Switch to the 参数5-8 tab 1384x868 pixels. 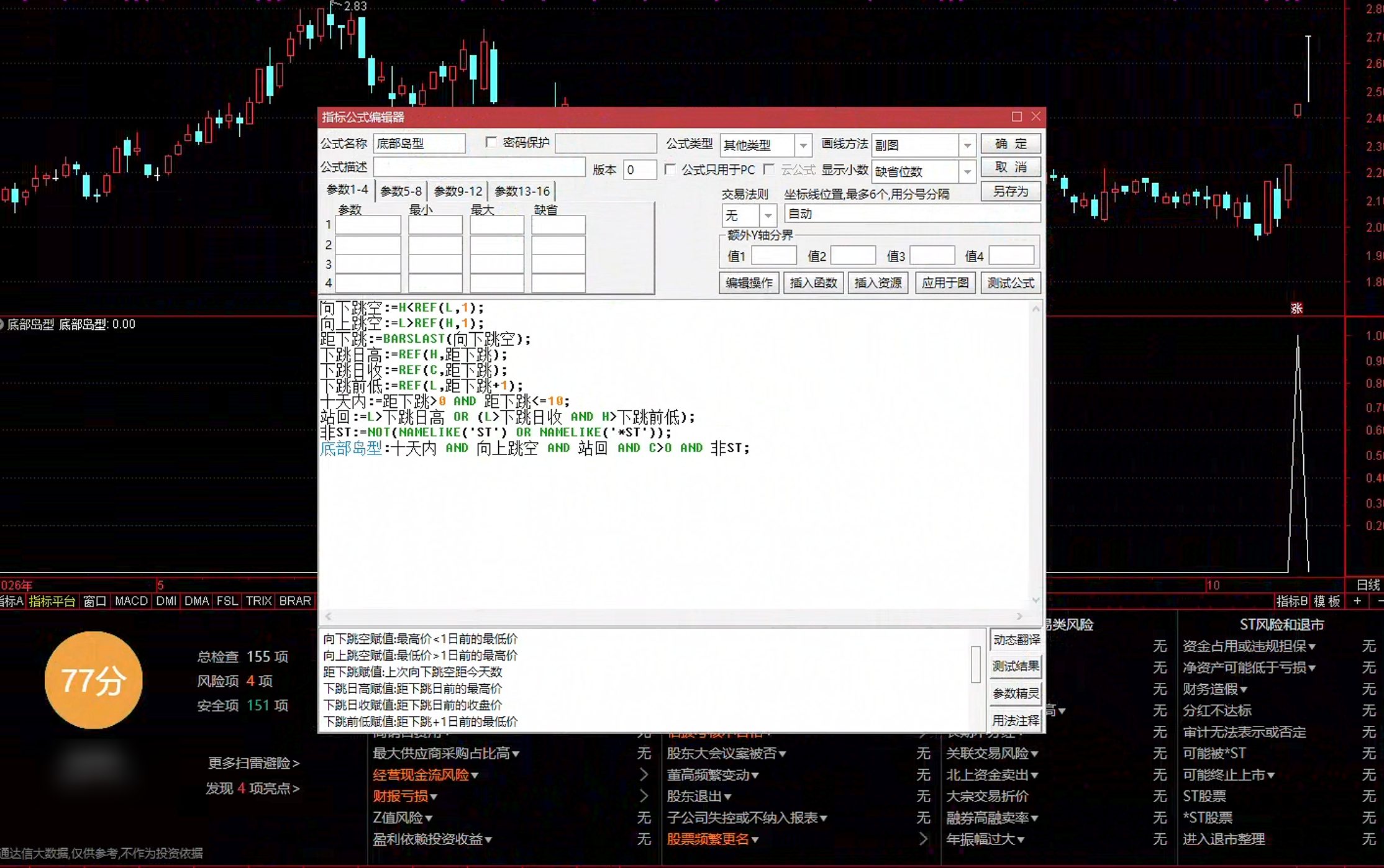(401, 191)
